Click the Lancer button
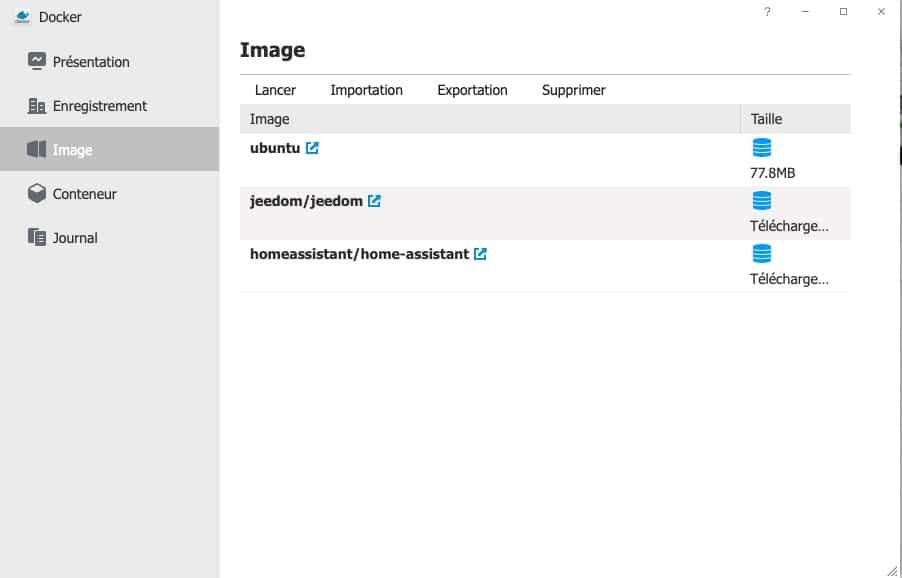Screen dimensions: 902x578 [275, 90]
